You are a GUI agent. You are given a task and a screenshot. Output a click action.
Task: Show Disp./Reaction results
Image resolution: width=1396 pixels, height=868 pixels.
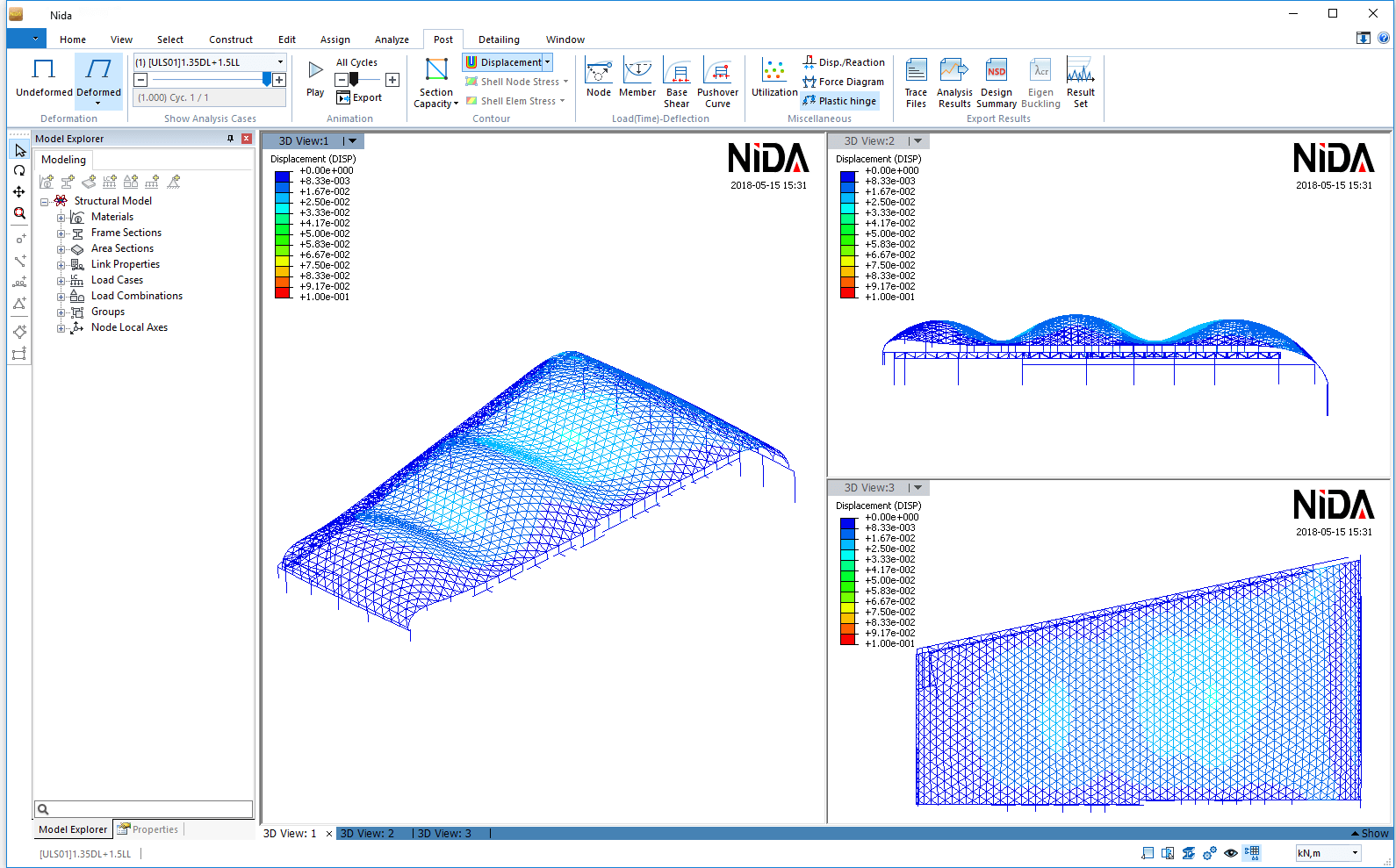coord(844,62)
